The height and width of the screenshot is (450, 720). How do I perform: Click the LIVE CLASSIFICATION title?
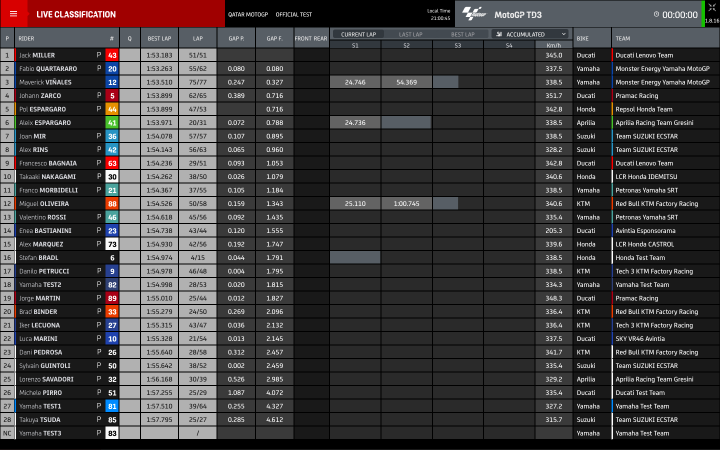click(x=76, y=14)
